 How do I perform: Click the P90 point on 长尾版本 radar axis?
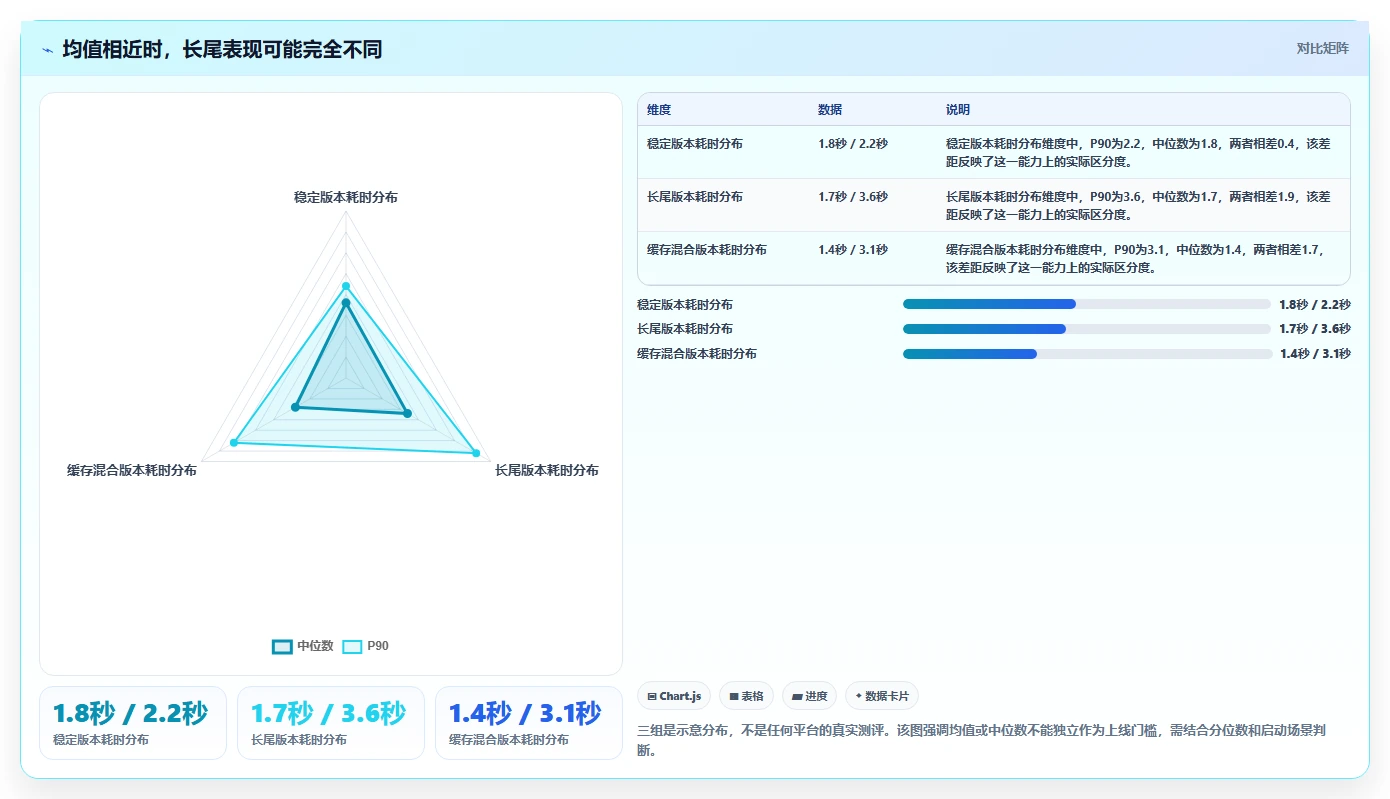476,454
